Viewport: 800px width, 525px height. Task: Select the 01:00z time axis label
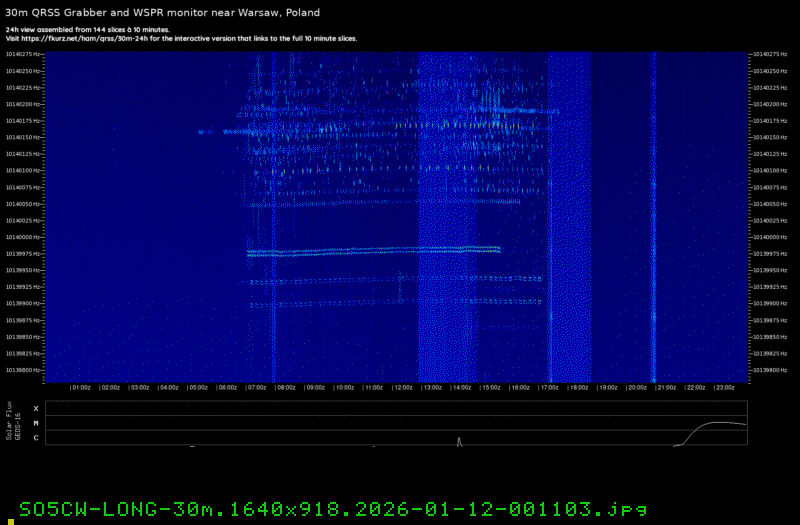tap(81, 388)
